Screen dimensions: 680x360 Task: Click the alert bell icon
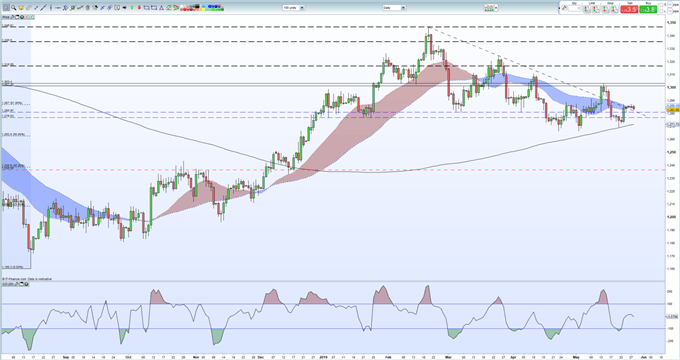pos(21,7)
